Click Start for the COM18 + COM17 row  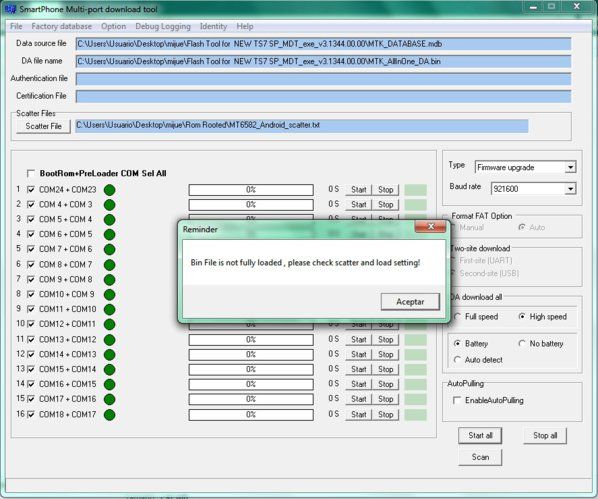[358, 414]
